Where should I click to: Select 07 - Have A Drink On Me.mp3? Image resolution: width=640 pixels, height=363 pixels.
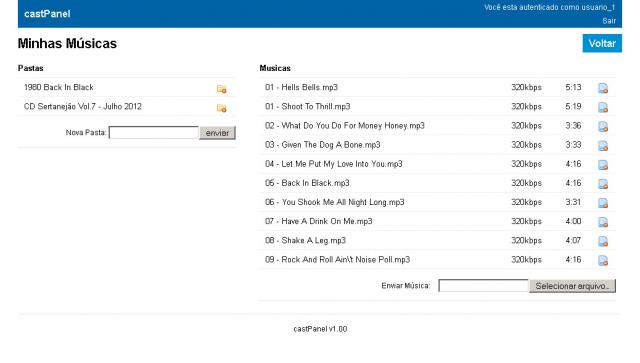click(x=319, y=221)
